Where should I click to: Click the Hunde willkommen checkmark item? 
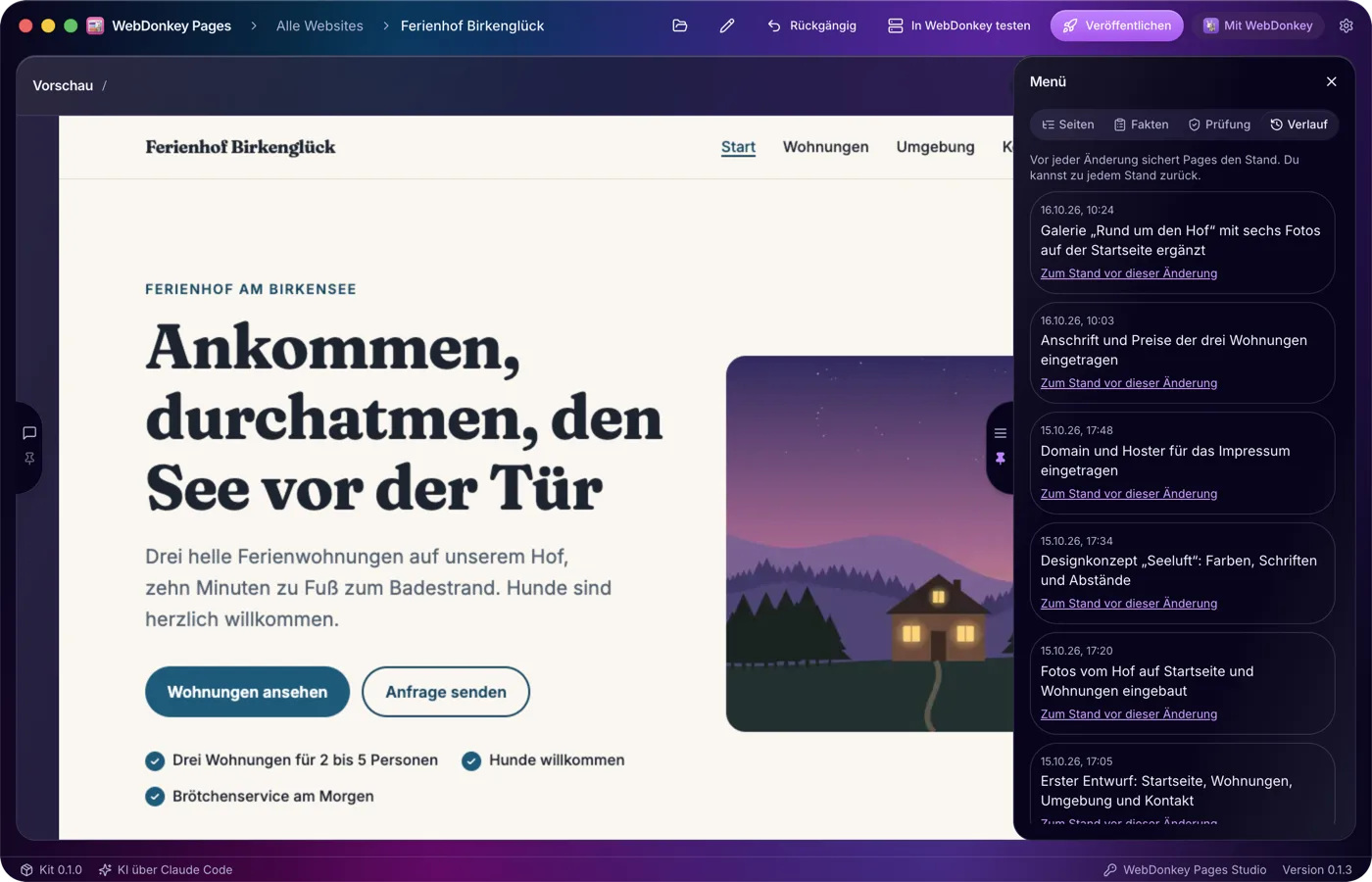tap(543, 760)
